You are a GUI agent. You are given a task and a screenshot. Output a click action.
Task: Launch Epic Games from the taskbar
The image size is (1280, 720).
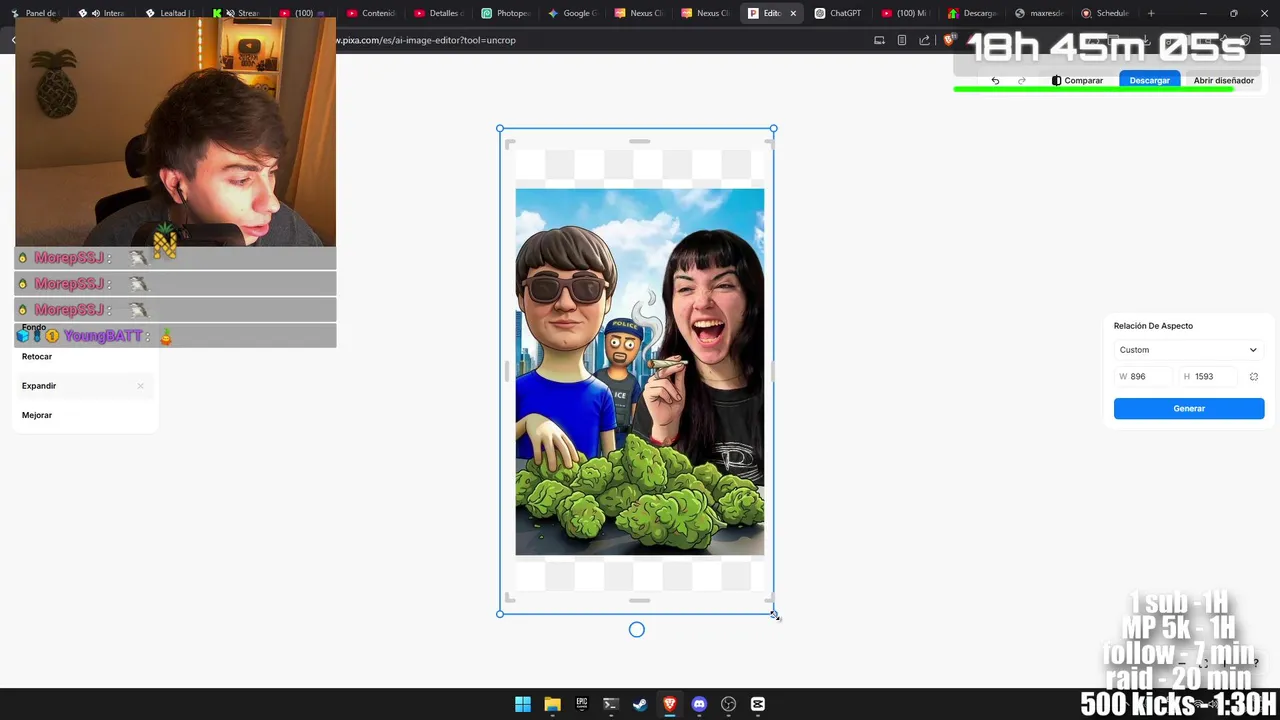581,704
